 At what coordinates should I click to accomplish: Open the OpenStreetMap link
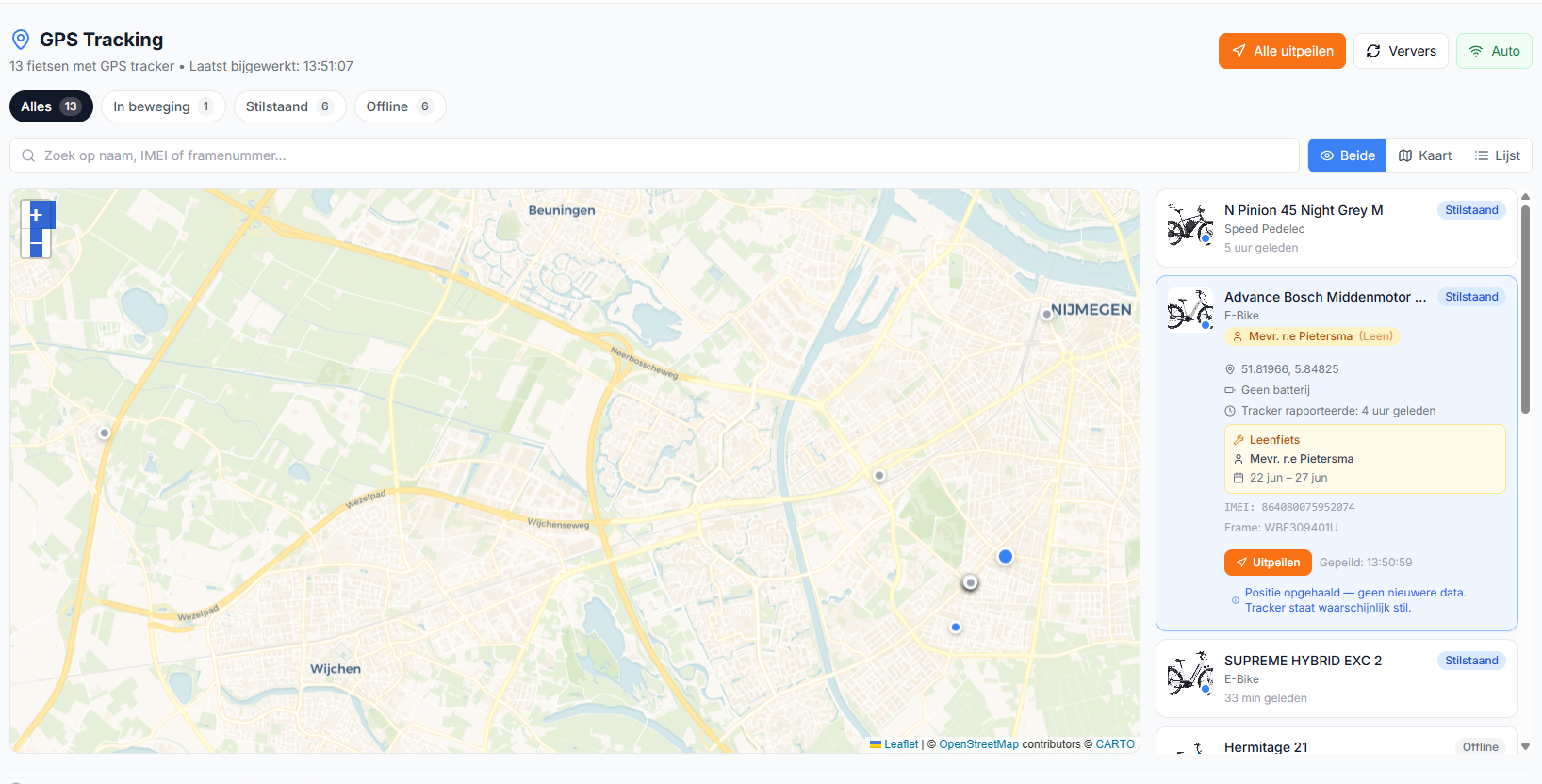(x=978, y=744)
